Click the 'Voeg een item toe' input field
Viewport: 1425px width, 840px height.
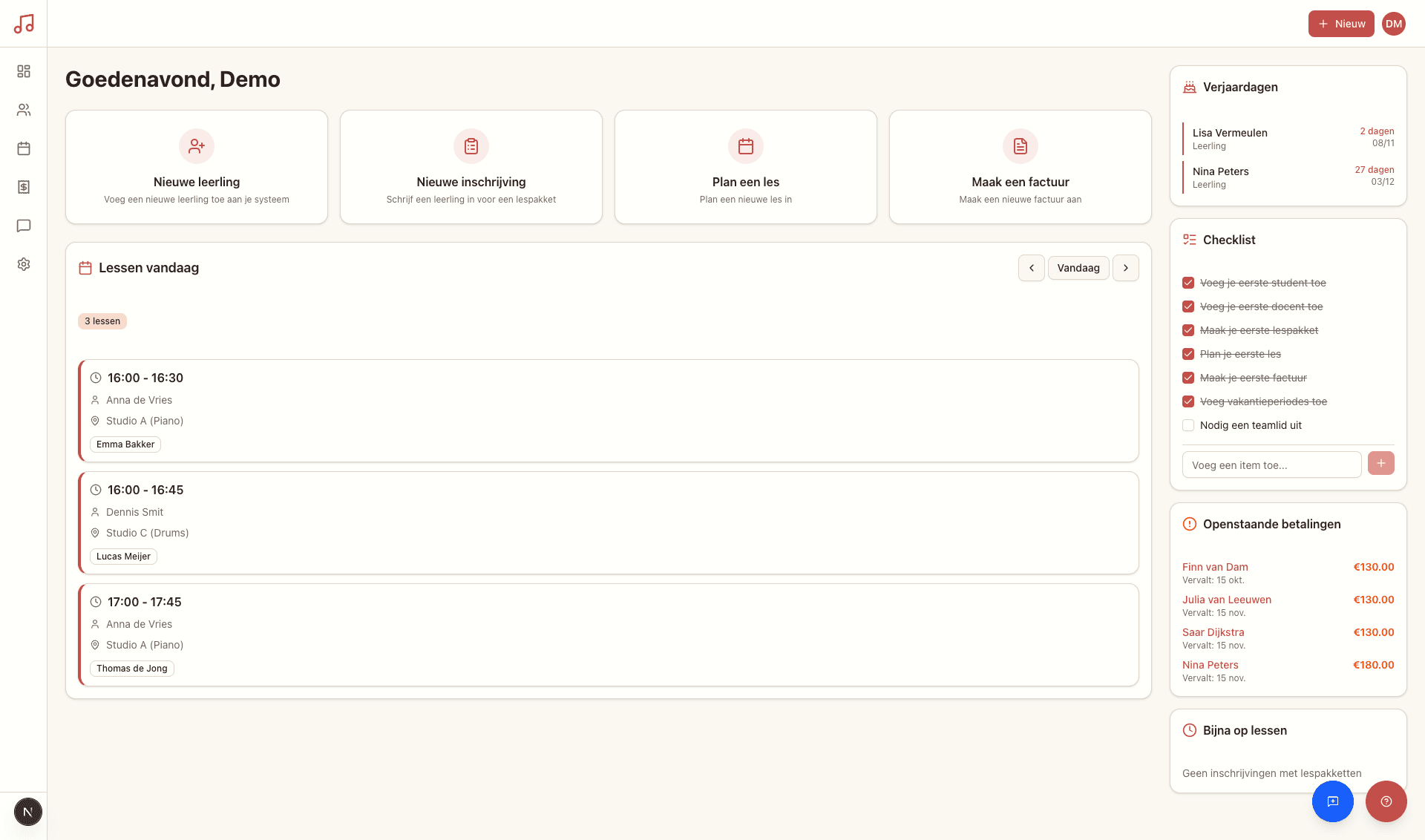click(x=1271, y=465)
